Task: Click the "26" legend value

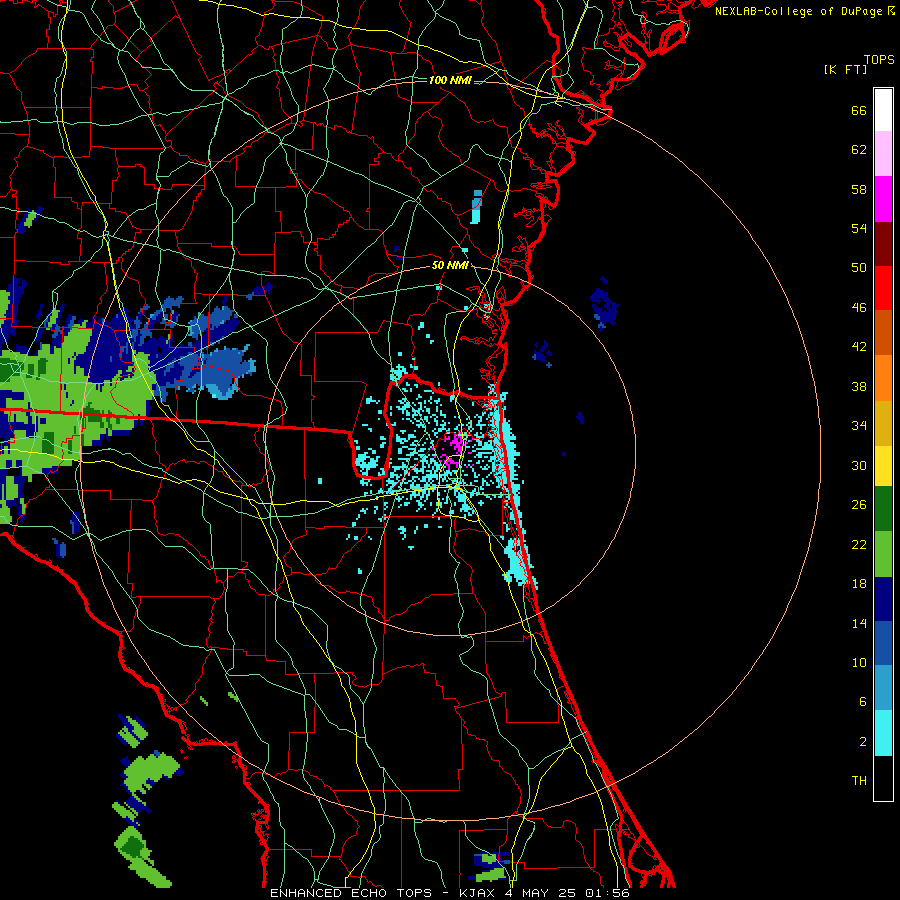Action: 859,505
